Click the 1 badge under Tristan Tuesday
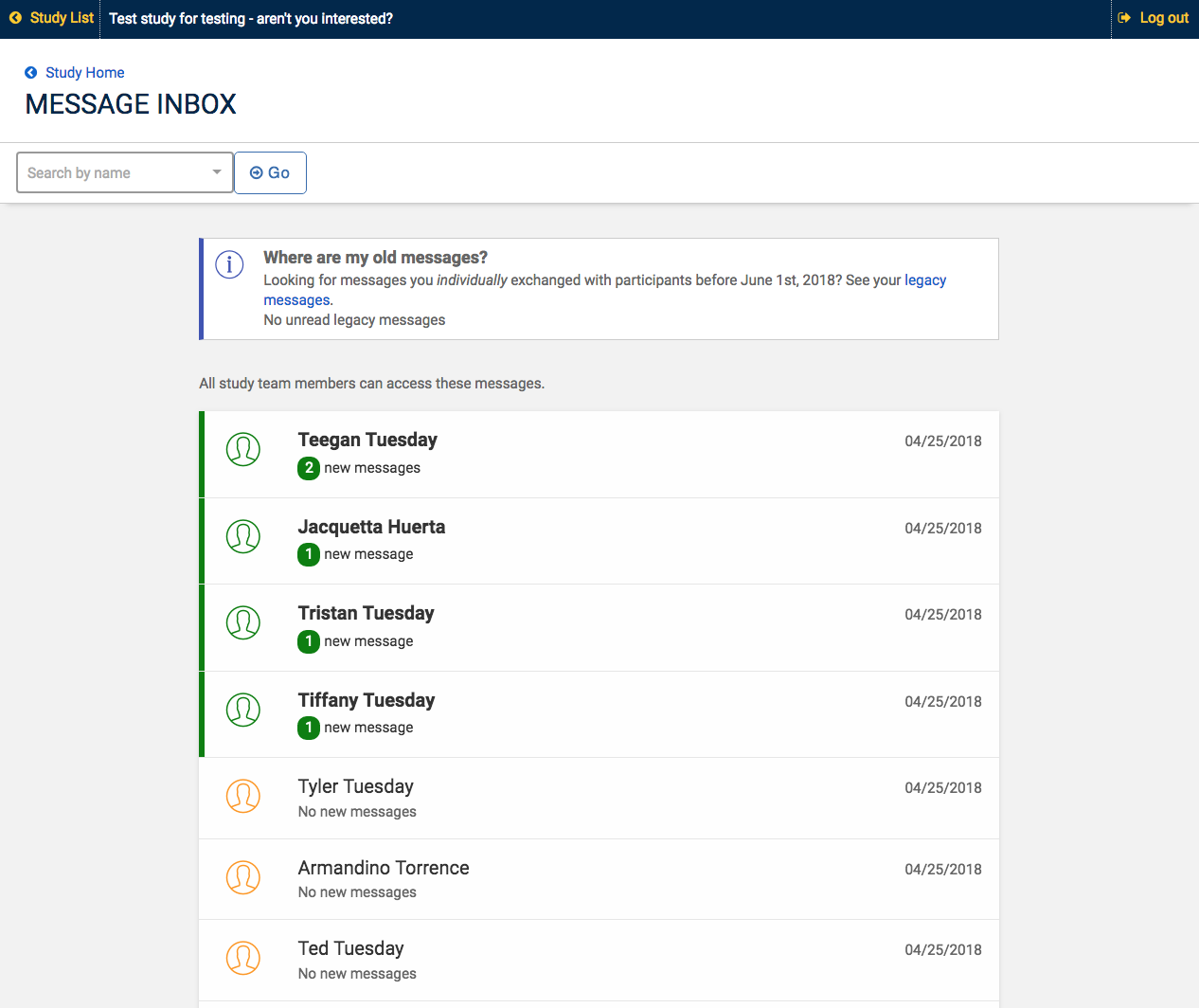Screen dimensions: 1199x1008 pyautogui.click(x=309, y=641)
